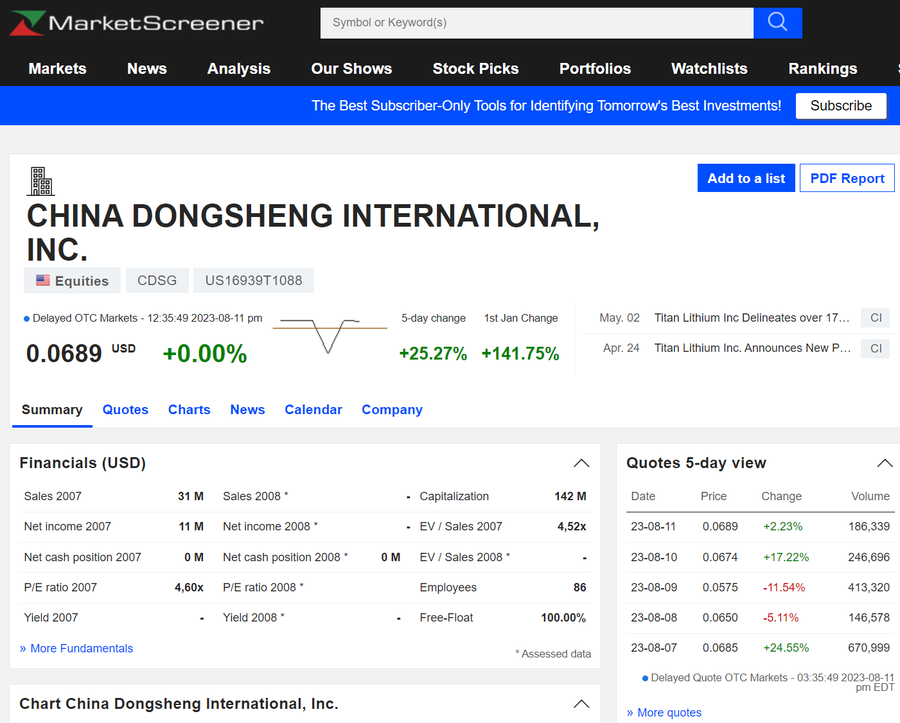
Task: Click the 146,578 volume on 23-08-08
Action: coord(869,618)
